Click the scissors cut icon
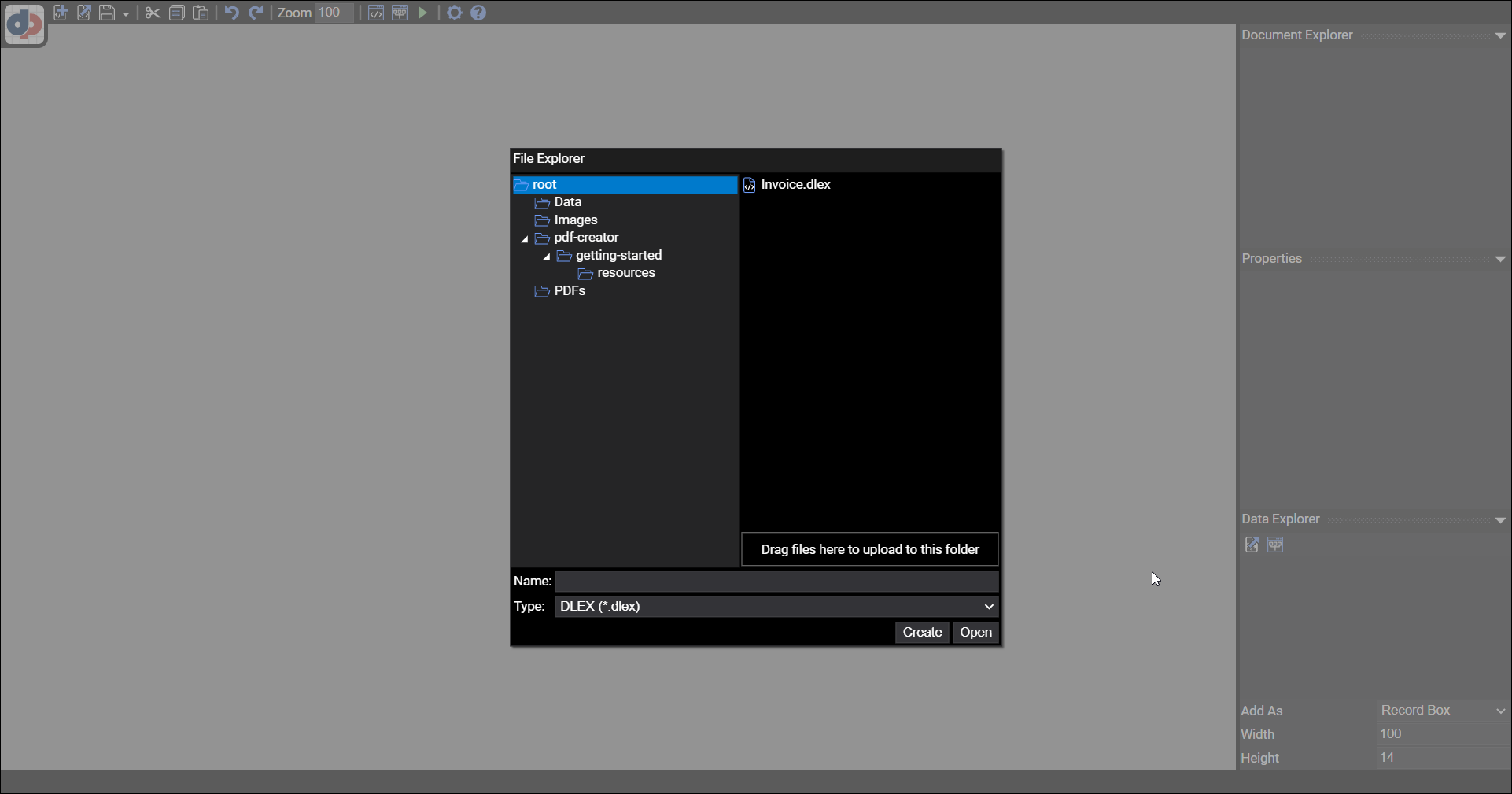 pos(153,13)
